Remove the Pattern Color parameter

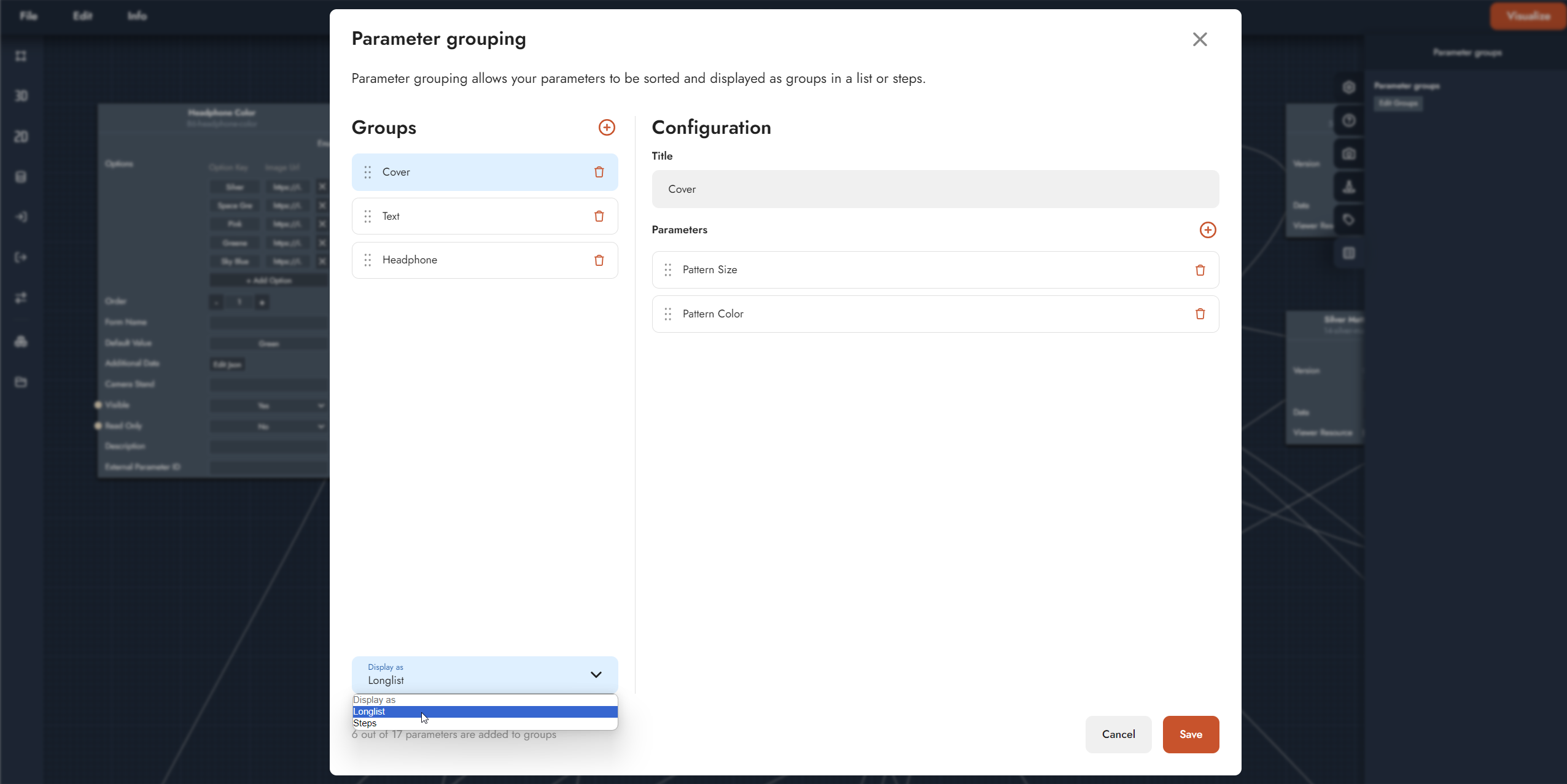[x=1200, y=314]
